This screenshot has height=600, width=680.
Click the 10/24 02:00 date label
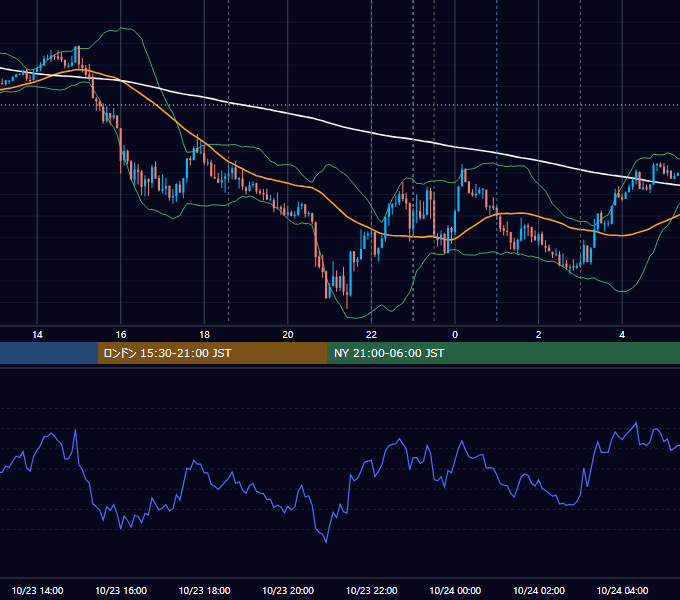pyautogui.click(x=539, y=590)
